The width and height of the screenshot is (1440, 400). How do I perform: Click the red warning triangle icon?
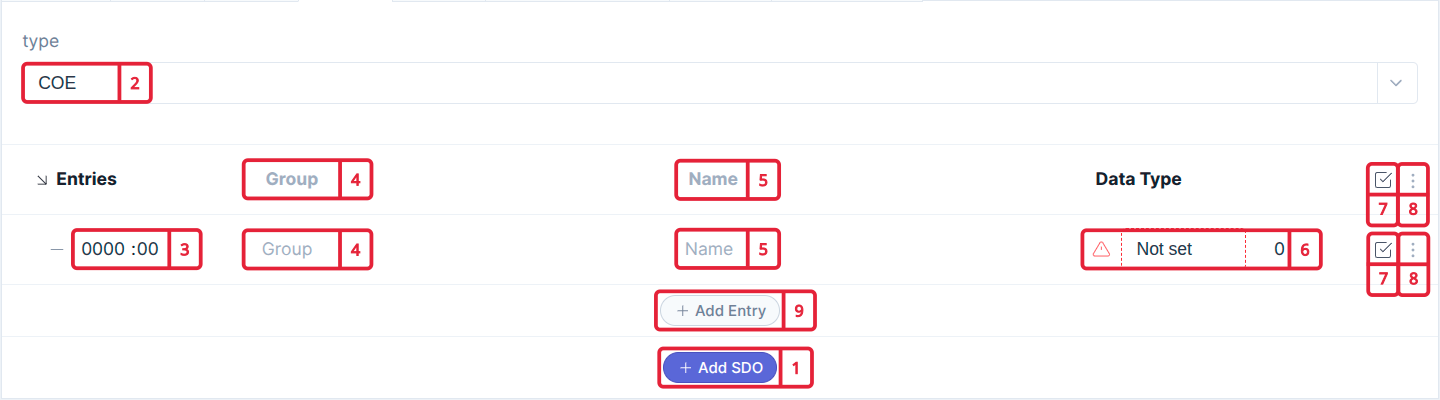click(1101, 249)
